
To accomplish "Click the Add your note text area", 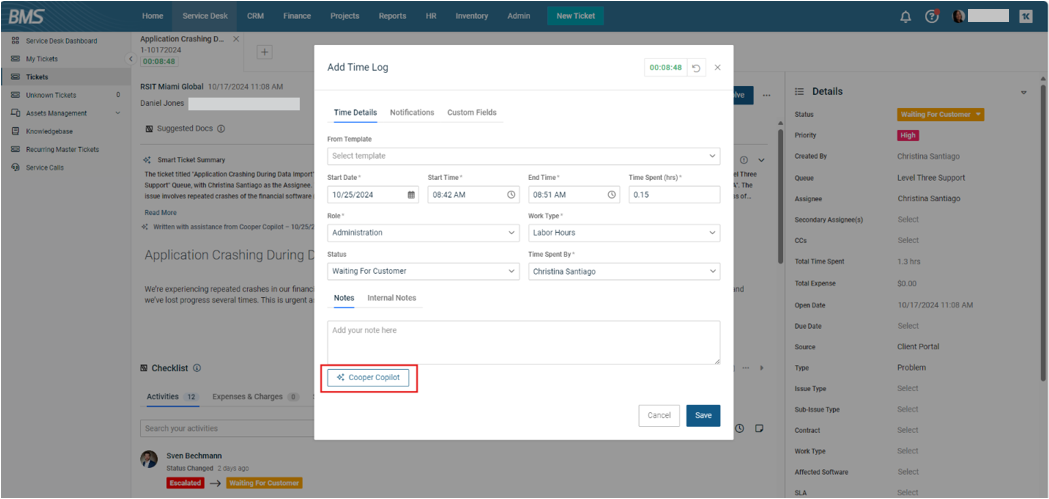I will coord(523,342).
